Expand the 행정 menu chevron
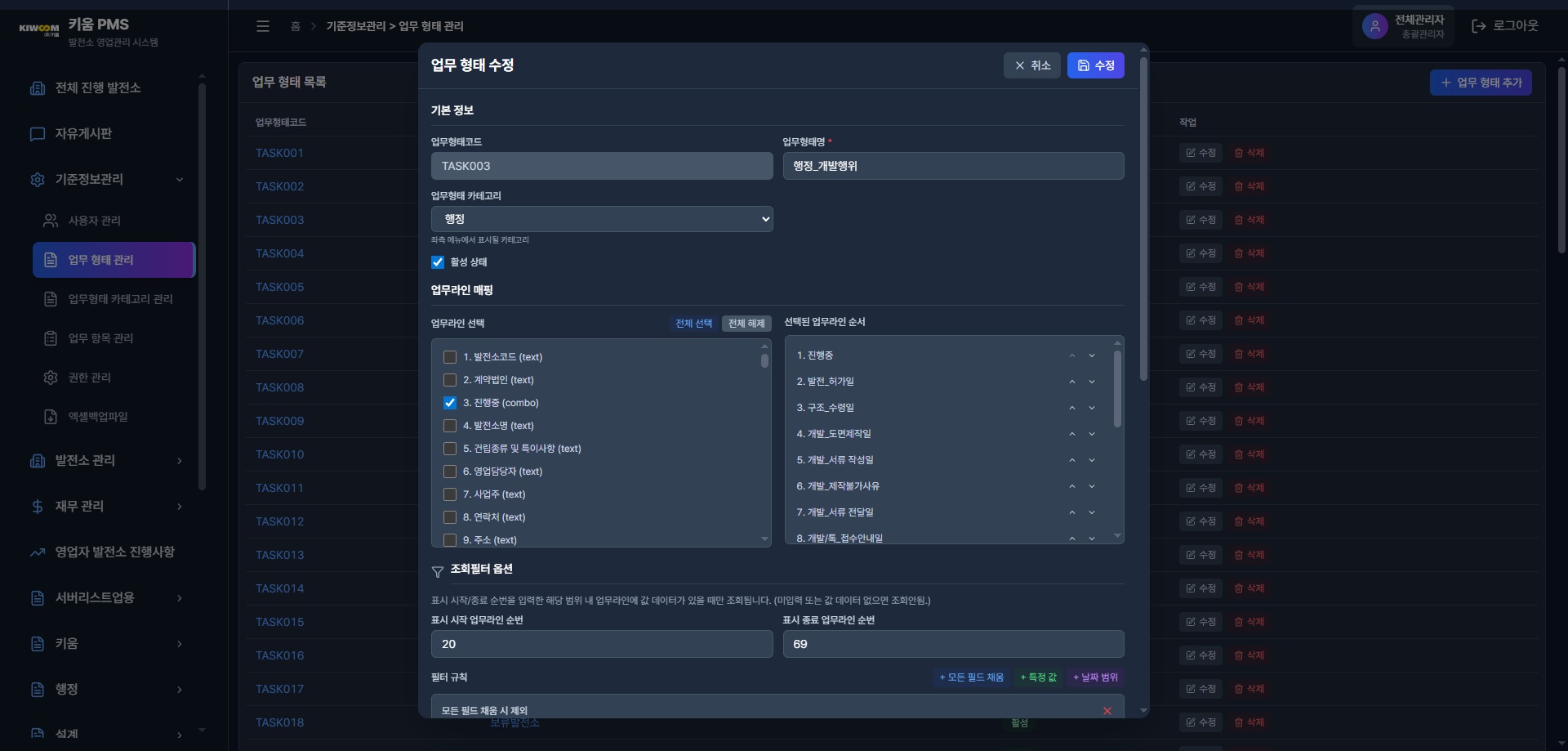The image size is (1568, 751). tap(180, 690)
